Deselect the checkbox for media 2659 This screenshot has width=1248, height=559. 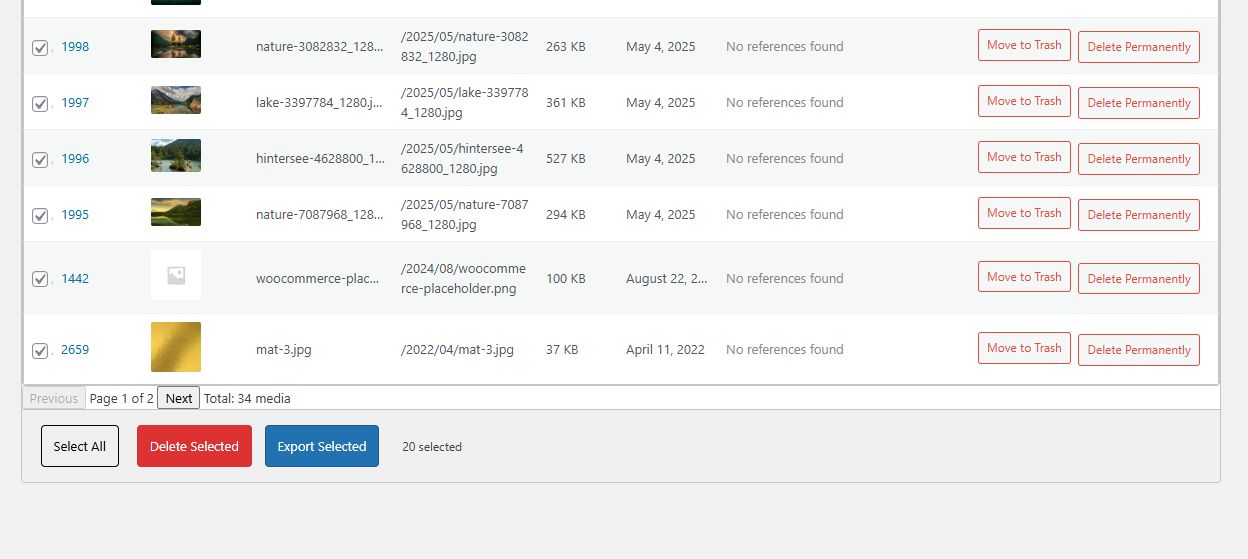[40, 351]
